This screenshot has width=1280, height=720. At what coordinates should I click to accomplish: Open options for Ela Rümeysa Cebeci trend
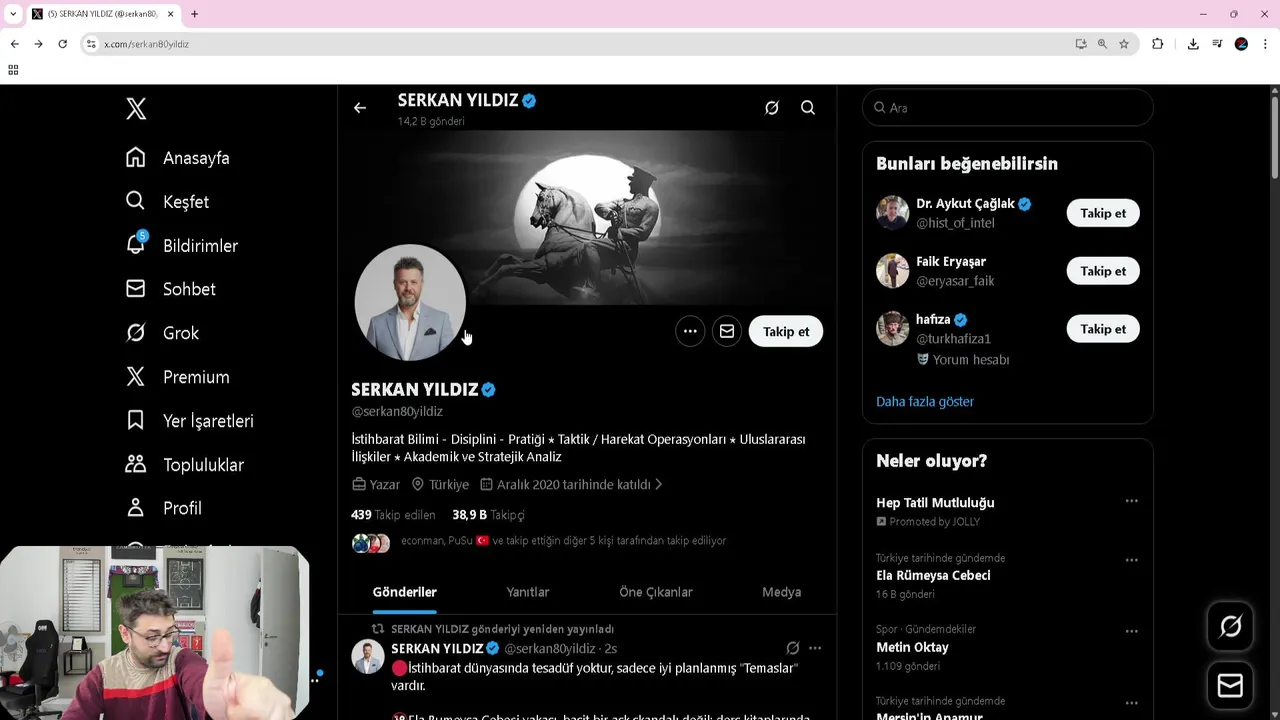[x=1131, y=560]
